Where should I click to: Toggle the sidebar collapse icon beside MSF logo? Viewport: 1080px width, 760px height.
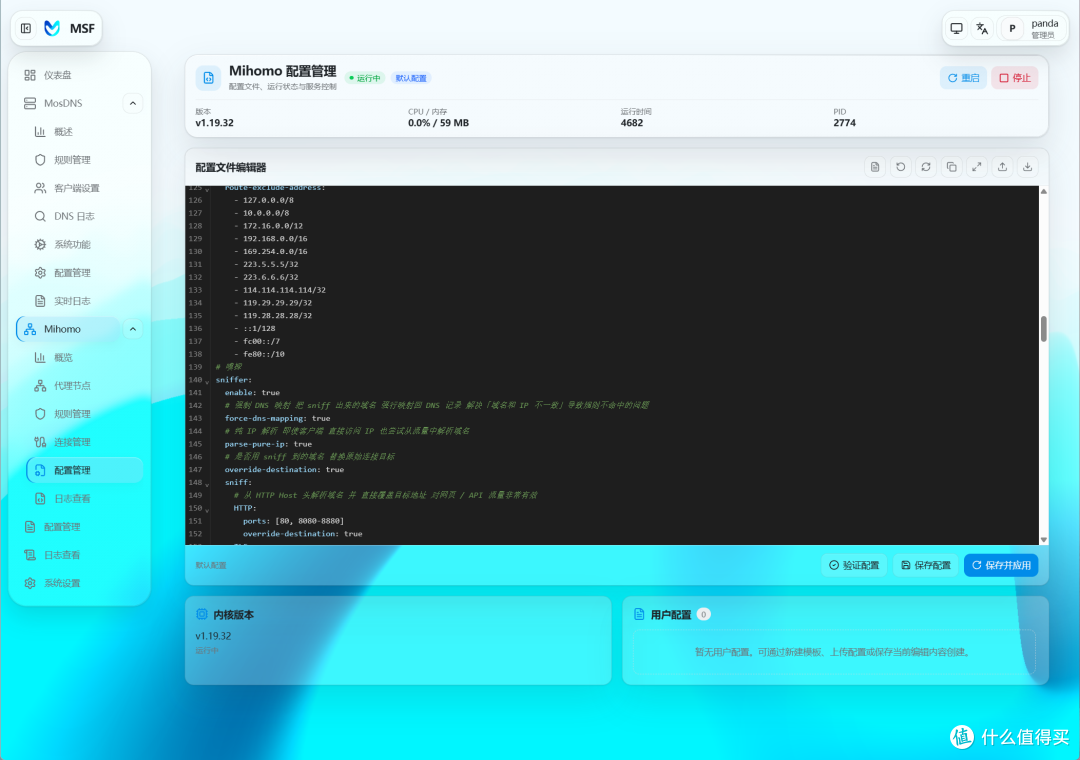coord(26,28)
